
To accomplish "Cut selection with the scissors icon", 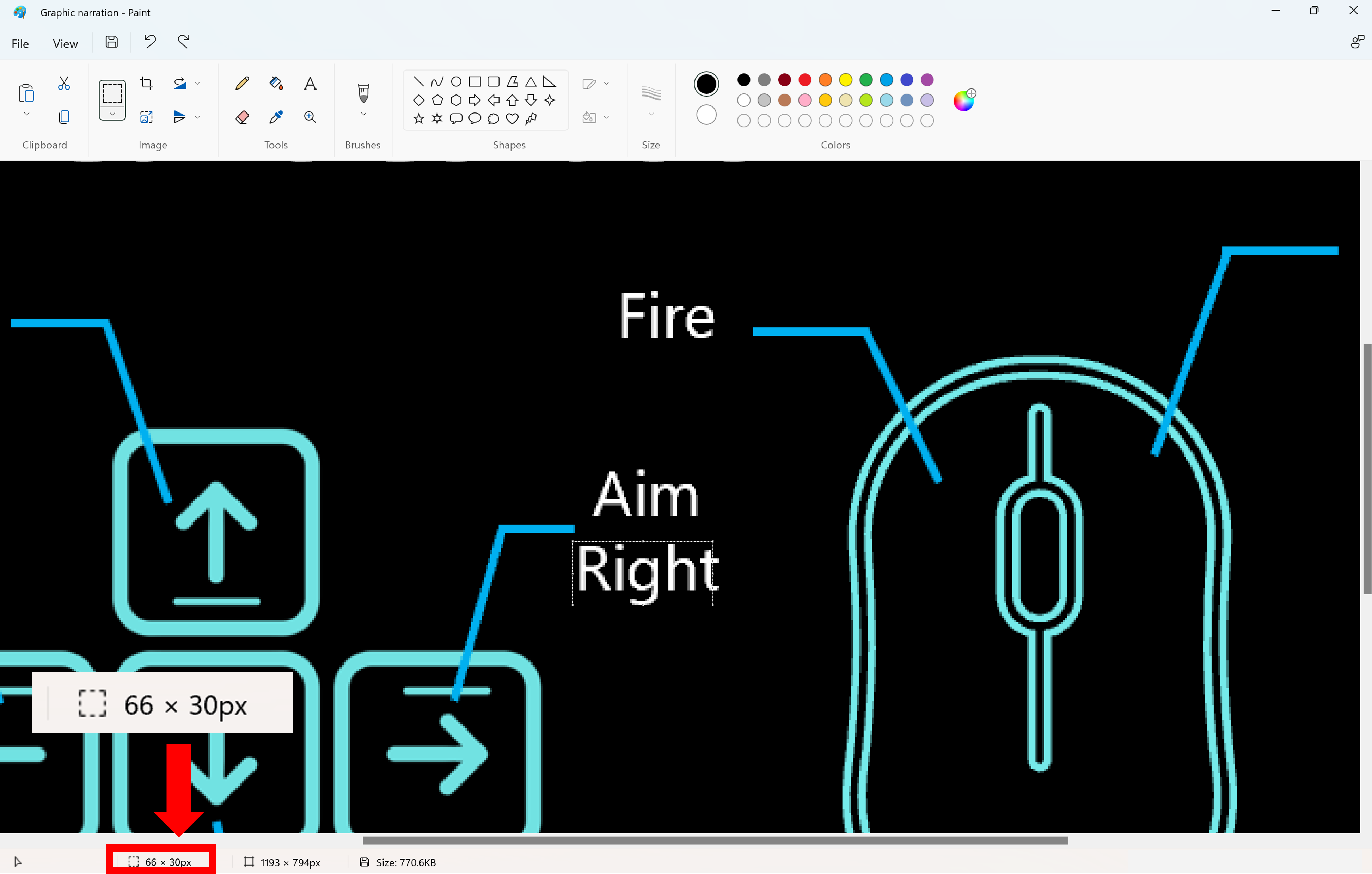I will (64, 84).
